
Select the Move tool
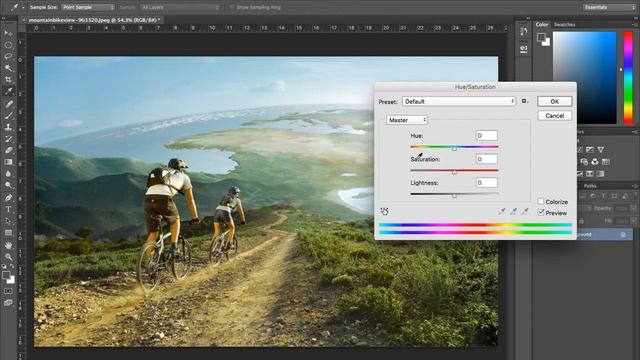8,33
